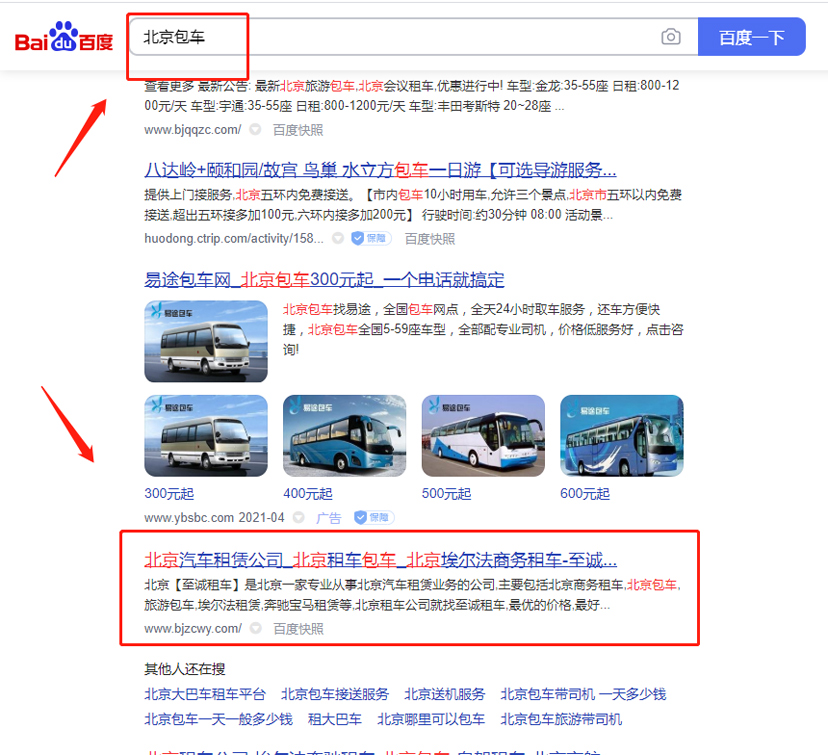Viewport: 828px width, 755px height.
Task: Click 保障 badge on ctrip result
Action: tap(371, 239)
